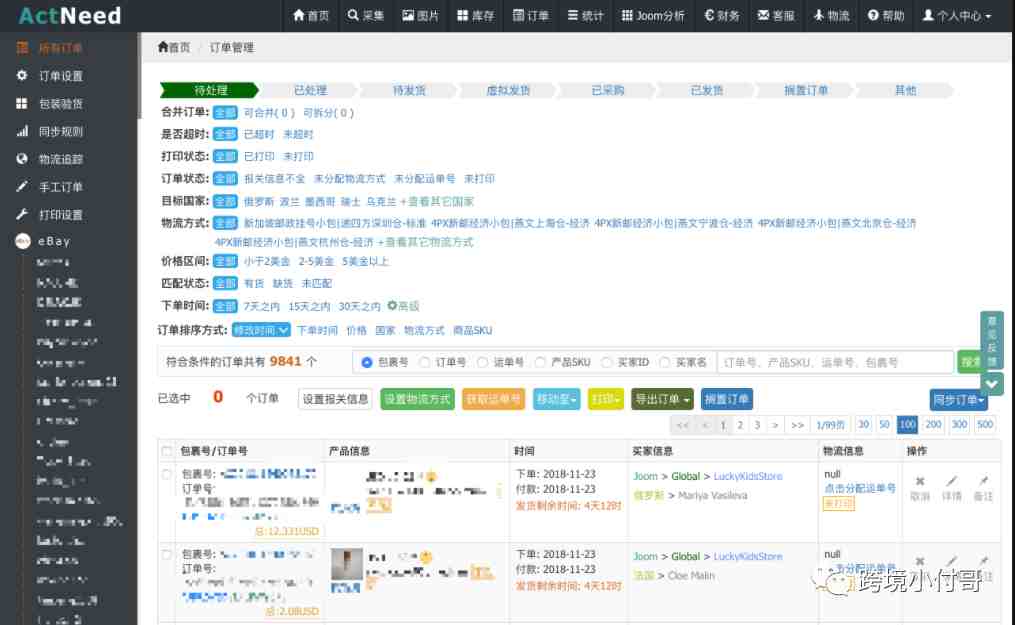Click the blue 搁置订单 action button
Viewport: 1015px width, 625px height.
tap(726, 399)
